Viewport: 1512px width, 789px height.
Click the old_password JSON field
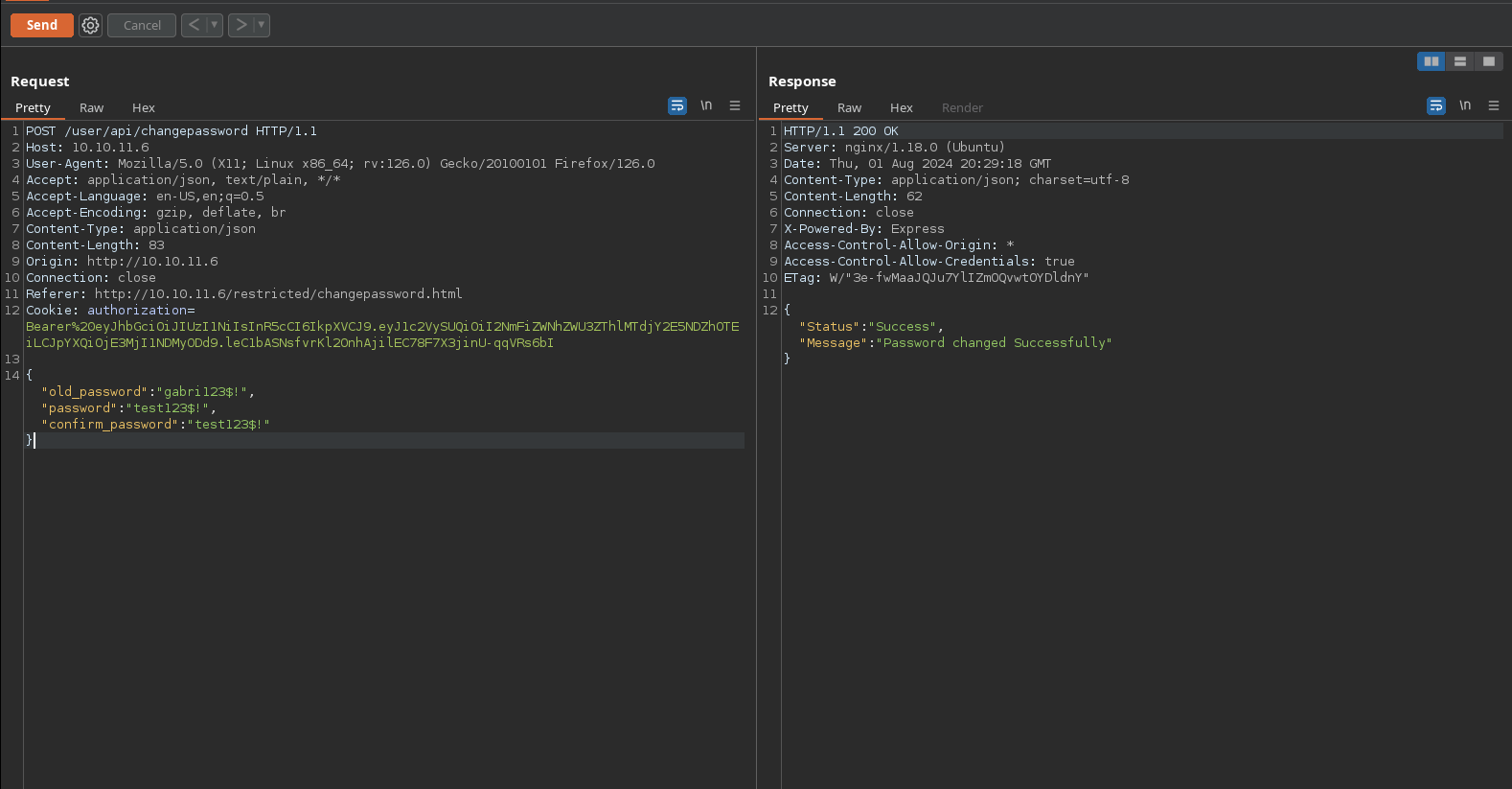pyautogui.click(x=148, y=392)
